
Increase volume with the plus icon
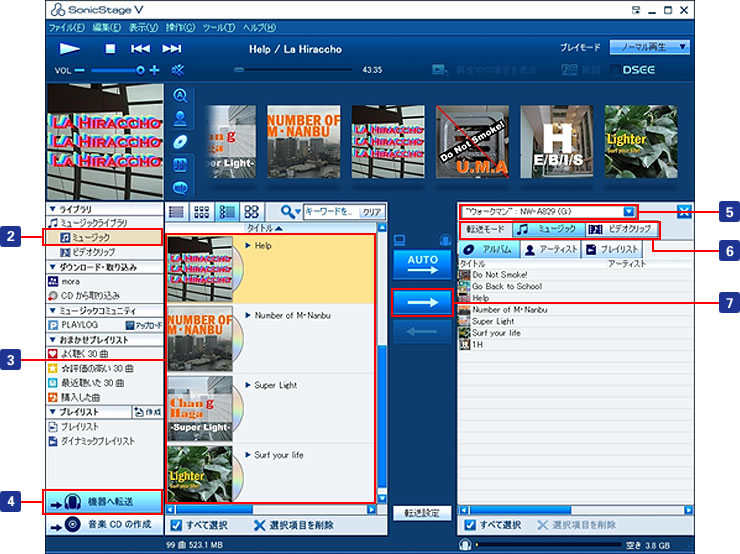pyautogui.click(x=154, y=70)
